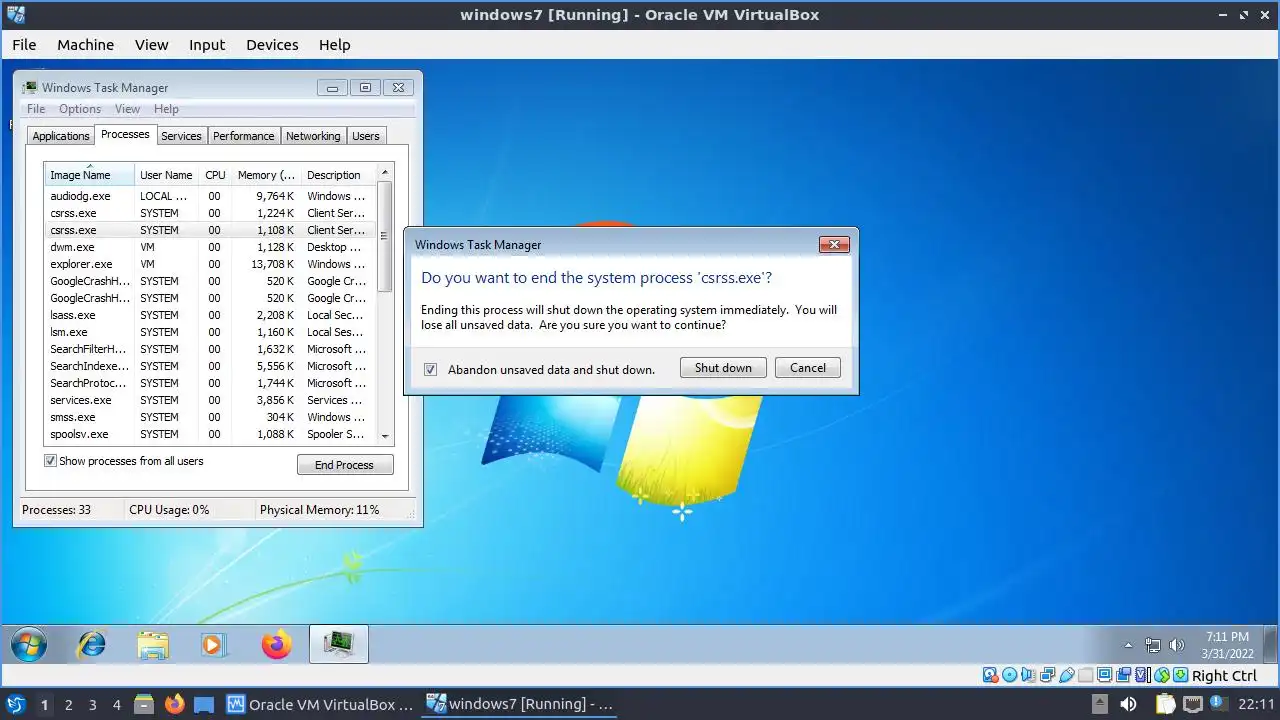Switch to the Performance tab

pos(243,136)
